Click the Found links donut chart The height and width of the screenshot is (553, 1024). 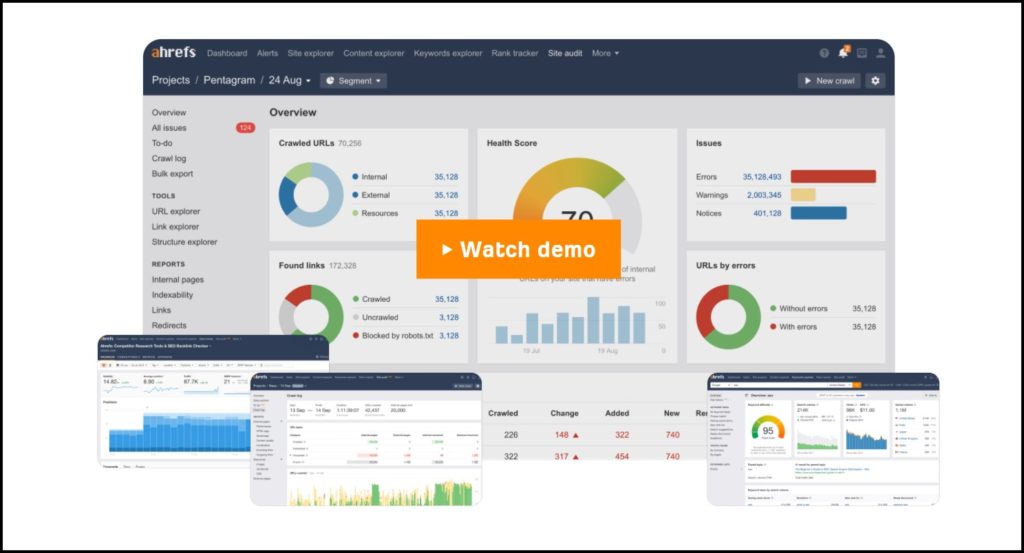(311, 315)
